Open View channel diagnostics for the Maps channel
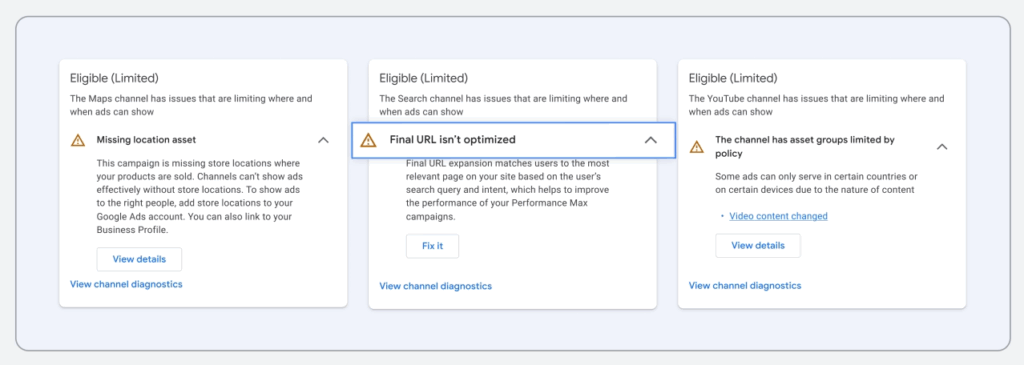Image resolution: width=1024 pixels, height=365 pixels. (x=126, y=284)
